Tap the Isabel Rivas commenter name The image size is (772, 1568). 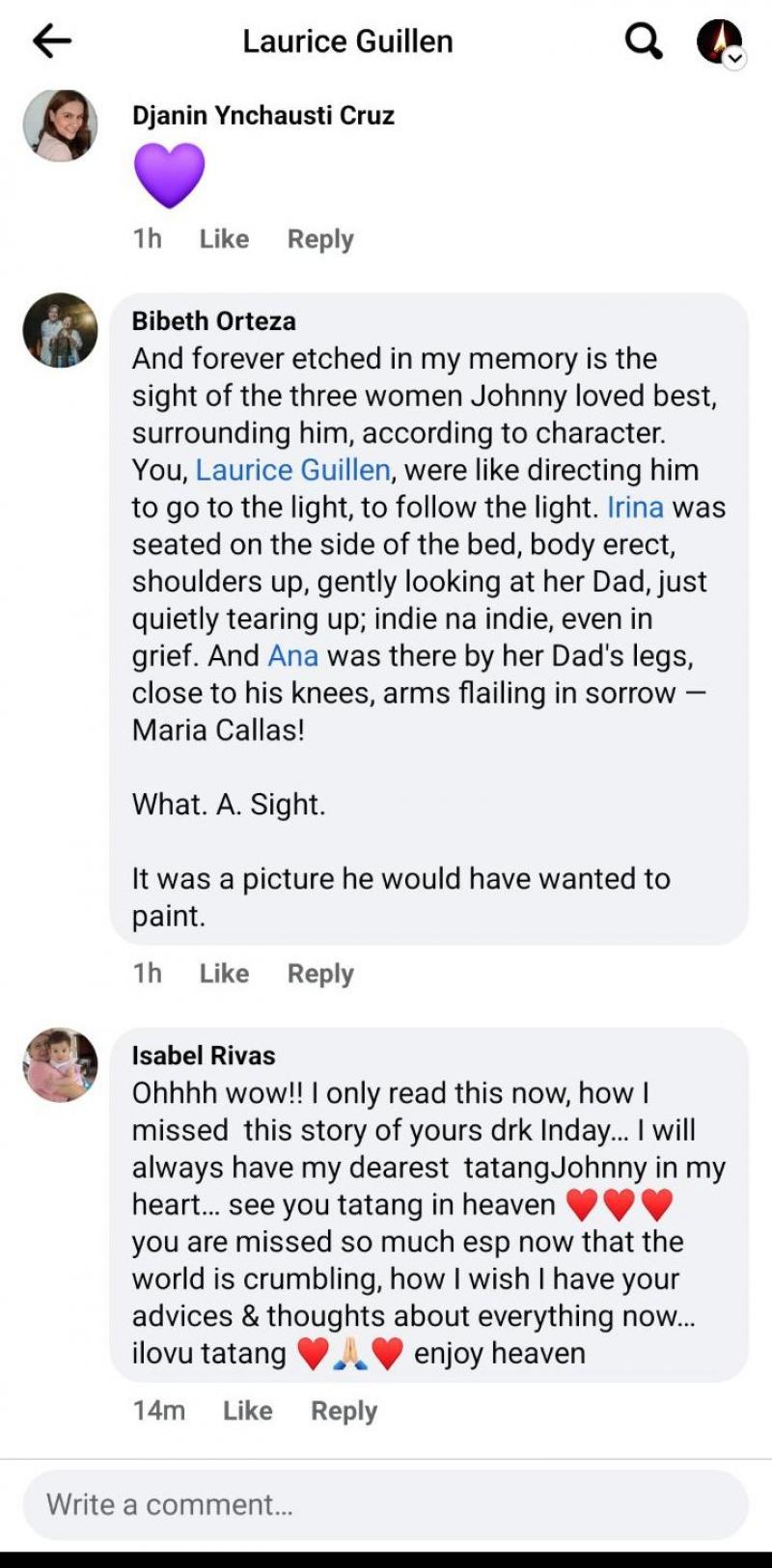(204, 1055)
